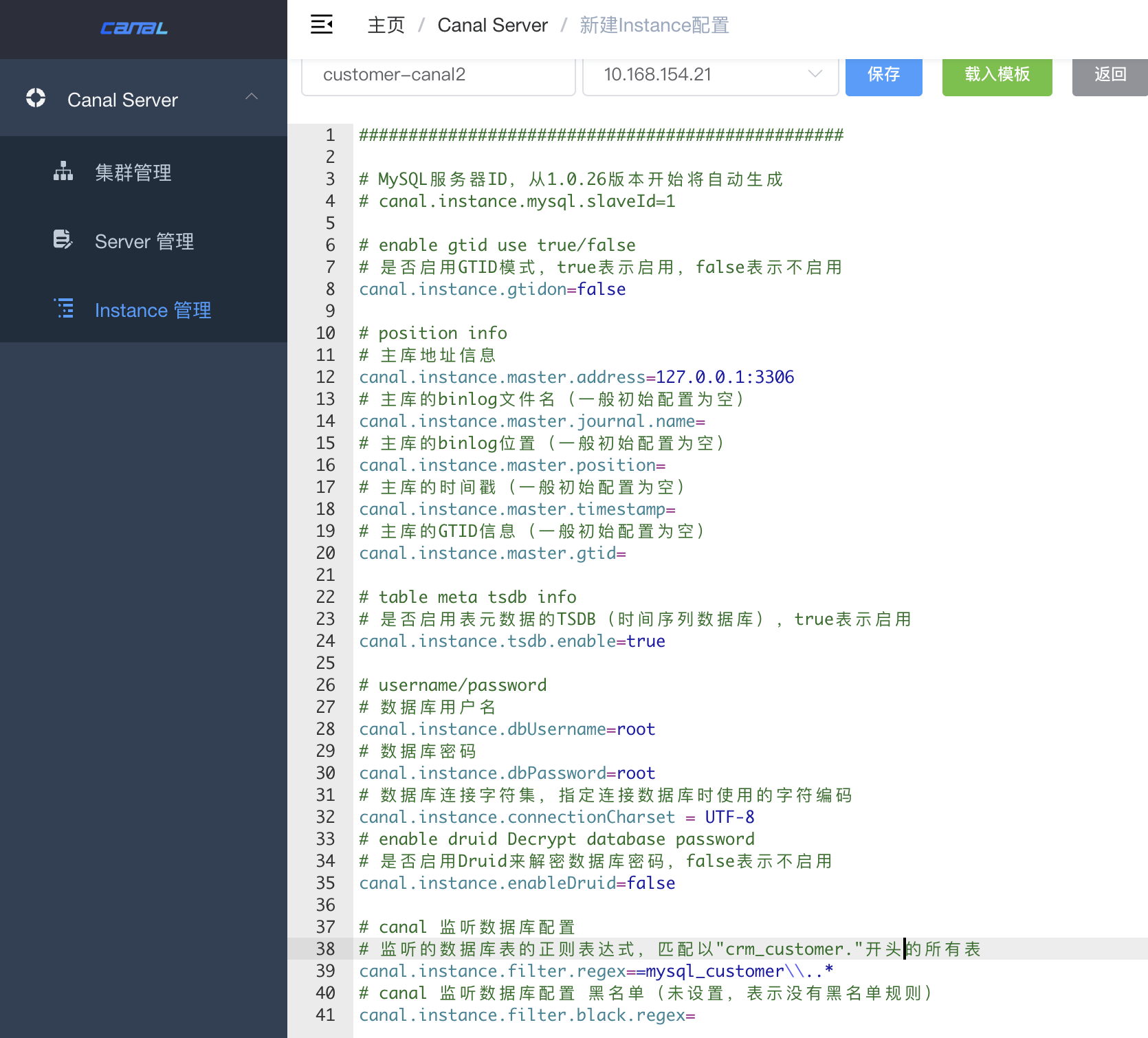Screen dimensions: 1148x1038
Task: Click canal.instance.gtidon=false line
Action: pyautogui.click(x=492, y=289)
